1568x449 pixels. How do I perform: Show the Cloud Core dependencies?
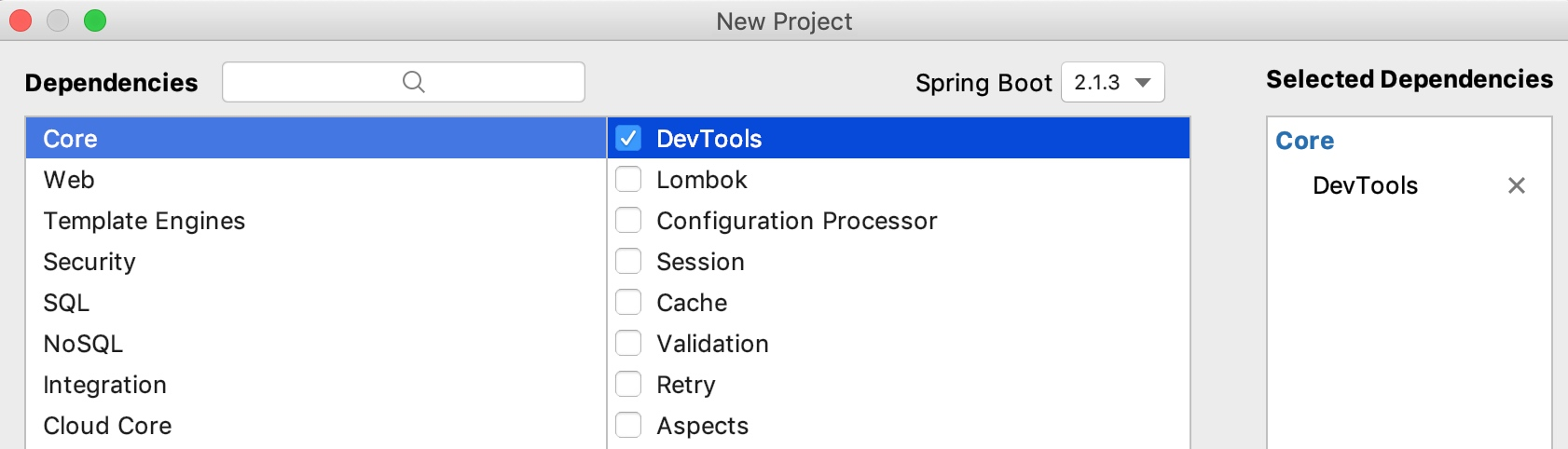point(107,426)
